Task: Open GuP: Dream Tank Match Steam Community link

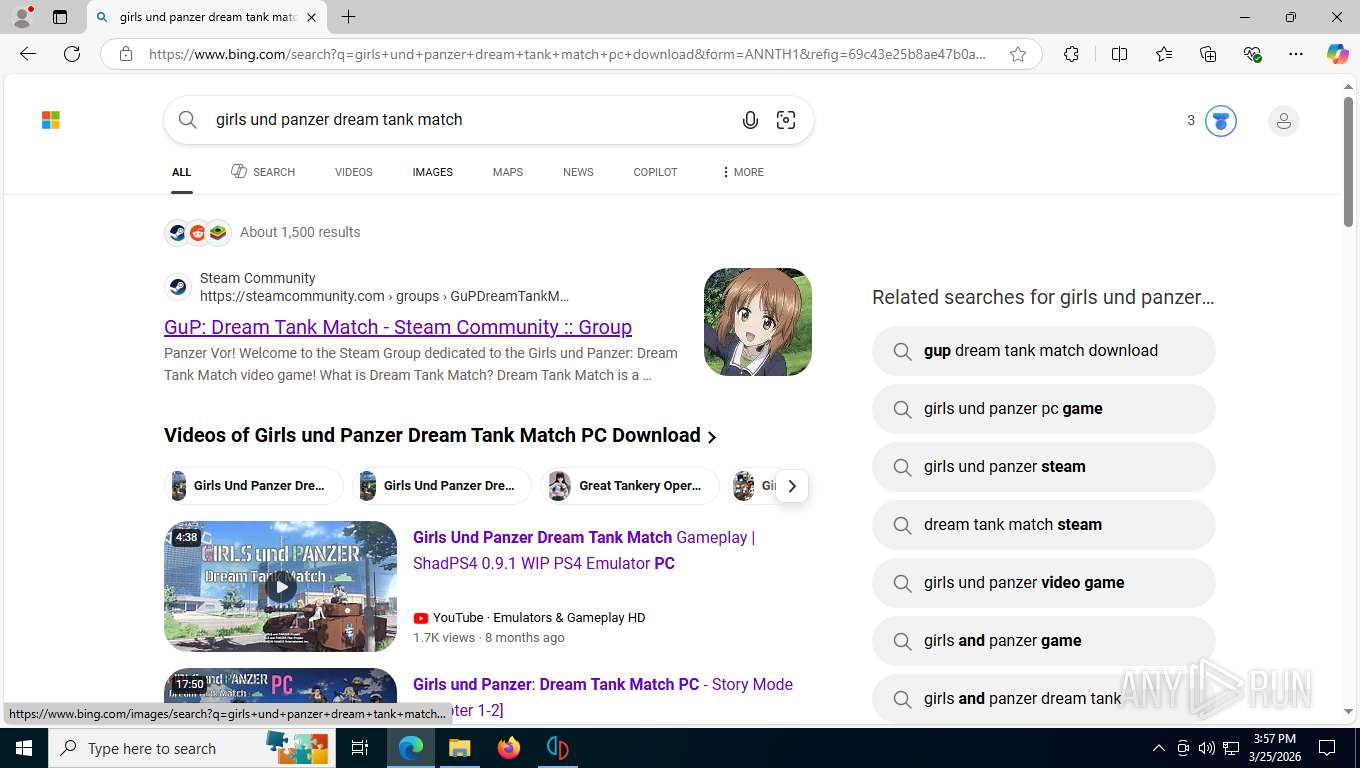Action: pyautogui.click(x=398, y=327)
